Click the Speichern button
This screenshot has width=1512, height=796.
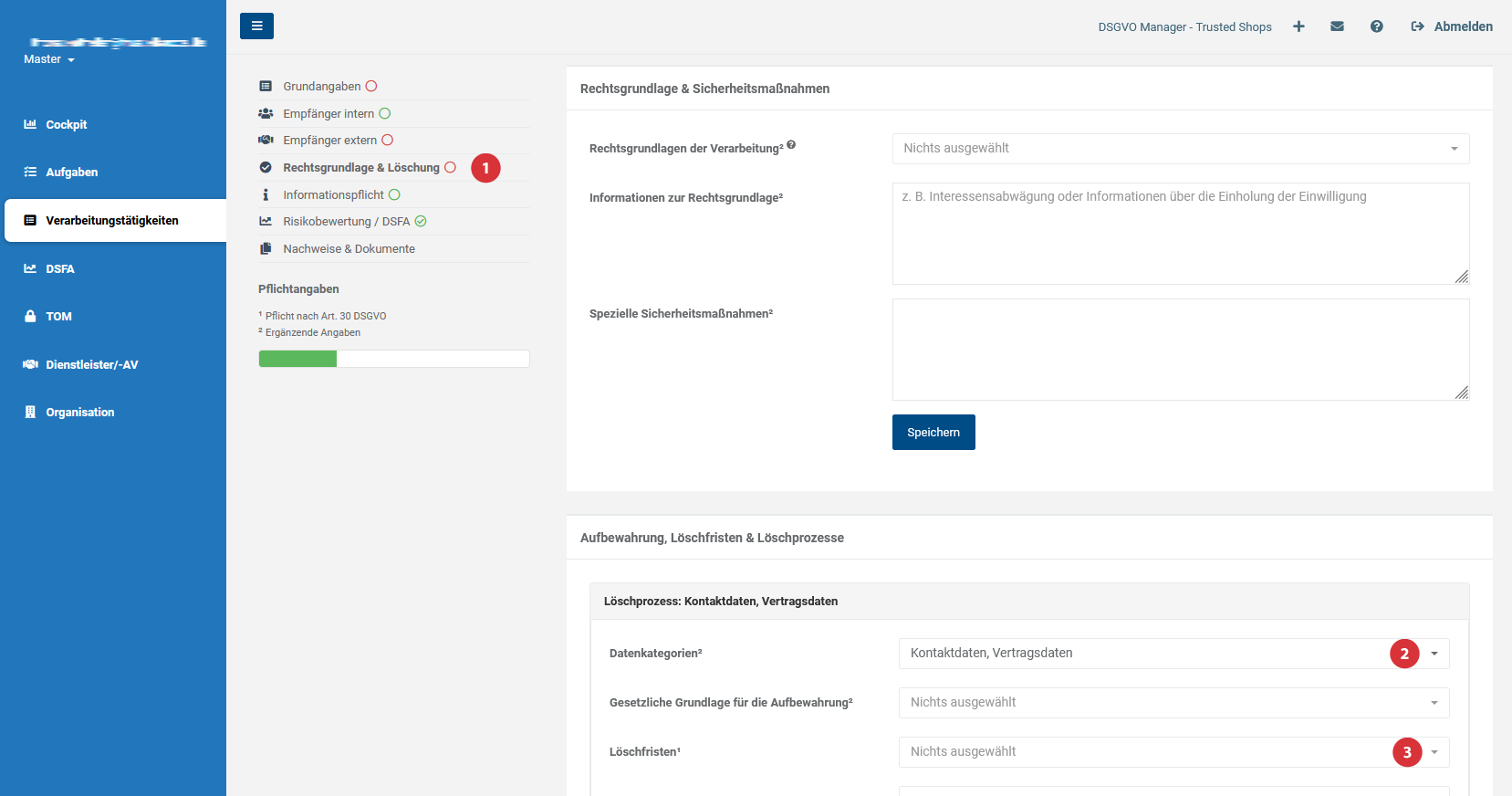(933, 433)
